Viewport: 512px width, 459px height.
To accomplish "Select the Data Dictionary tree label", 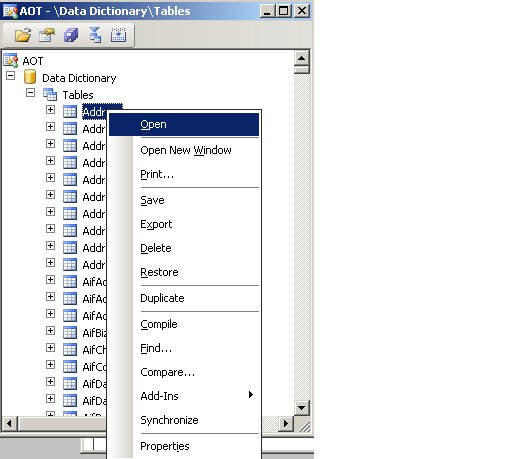I will [79, 78].
